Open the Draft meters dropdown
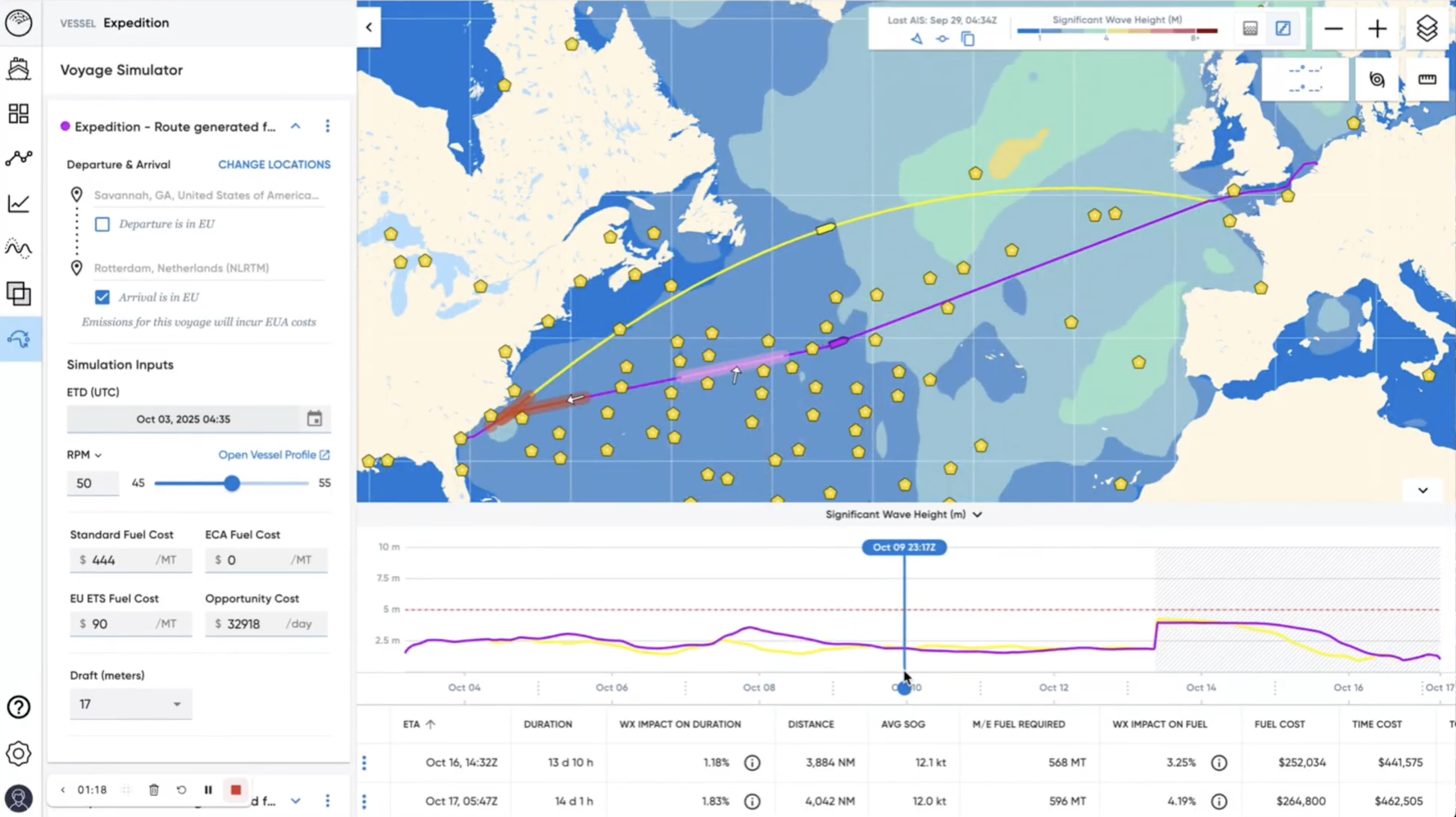1456x817 pixels. pyautogui.click(x=130, y=704)
